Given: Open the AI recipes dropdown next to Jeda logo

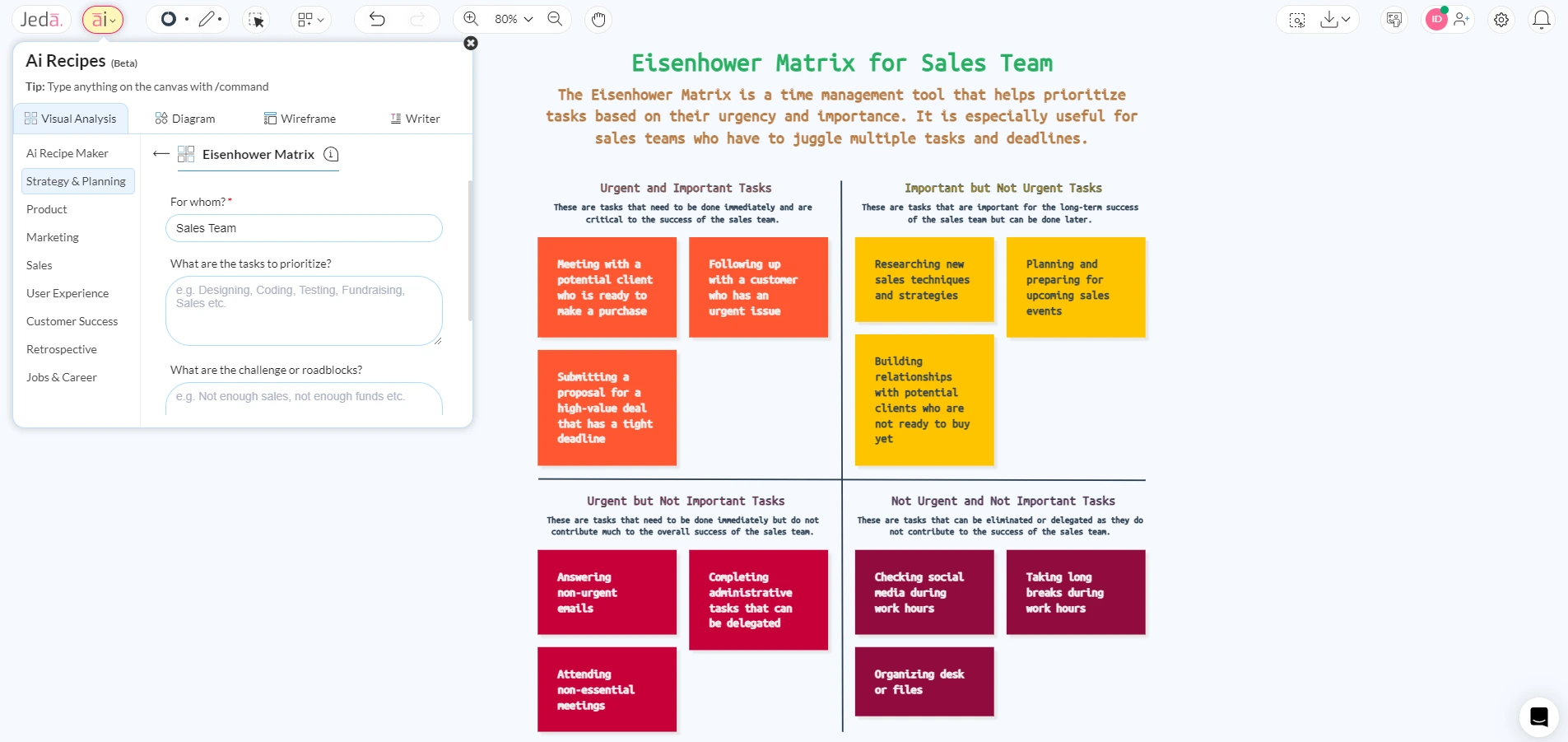Looking at the screenshot, I should 103,19.
